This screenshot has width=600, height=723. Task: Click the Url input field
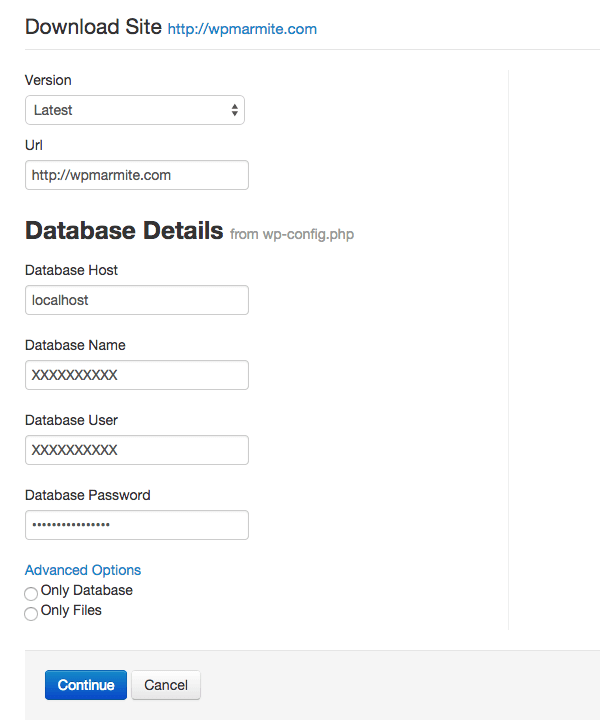(x=137, y=175)
